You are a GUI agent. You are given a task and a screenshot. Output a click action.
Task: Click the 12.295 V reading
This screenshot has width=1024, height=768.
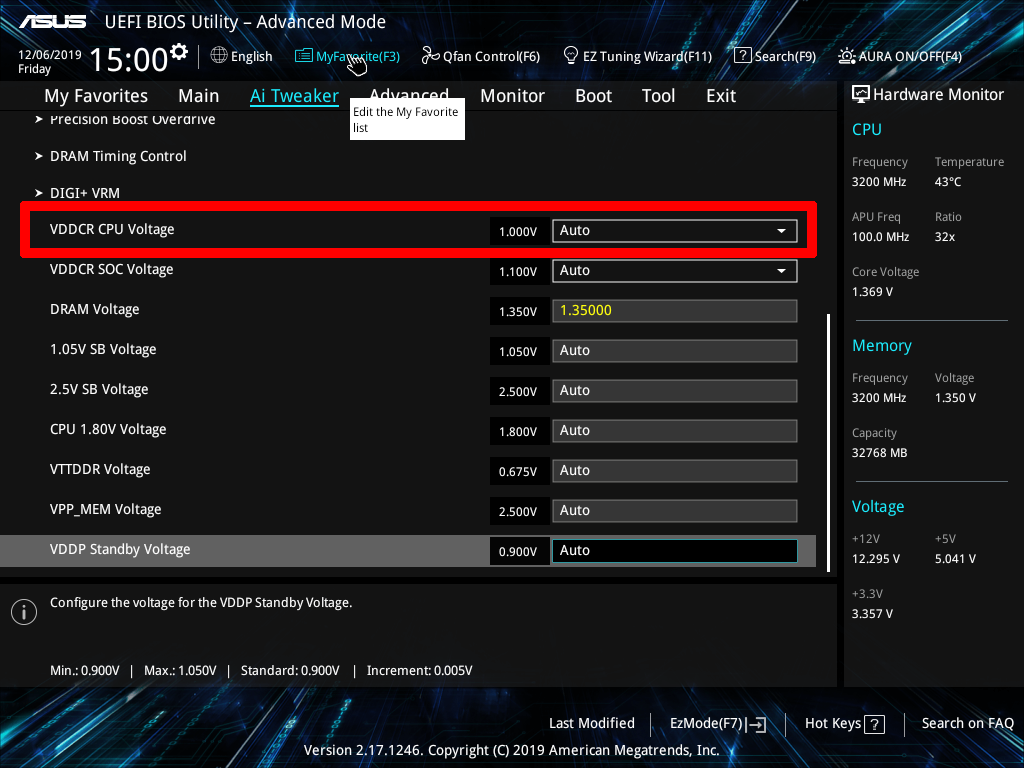pos(876,559)
